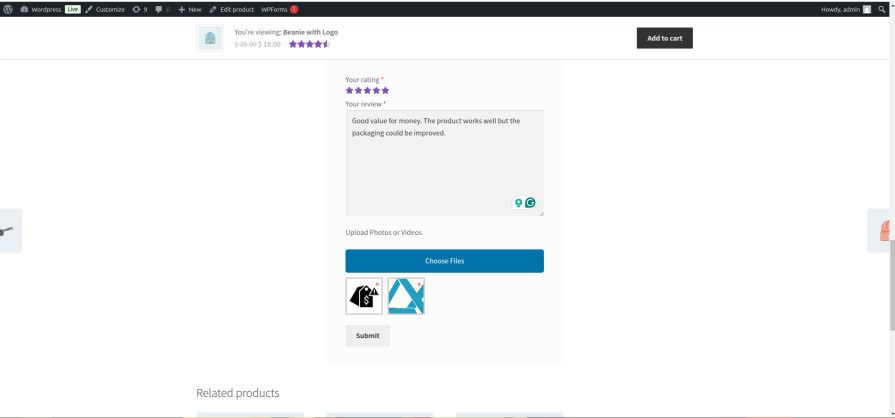Remove the blue triangle image upload
895x418 pixels.
[x=420, y=284]
